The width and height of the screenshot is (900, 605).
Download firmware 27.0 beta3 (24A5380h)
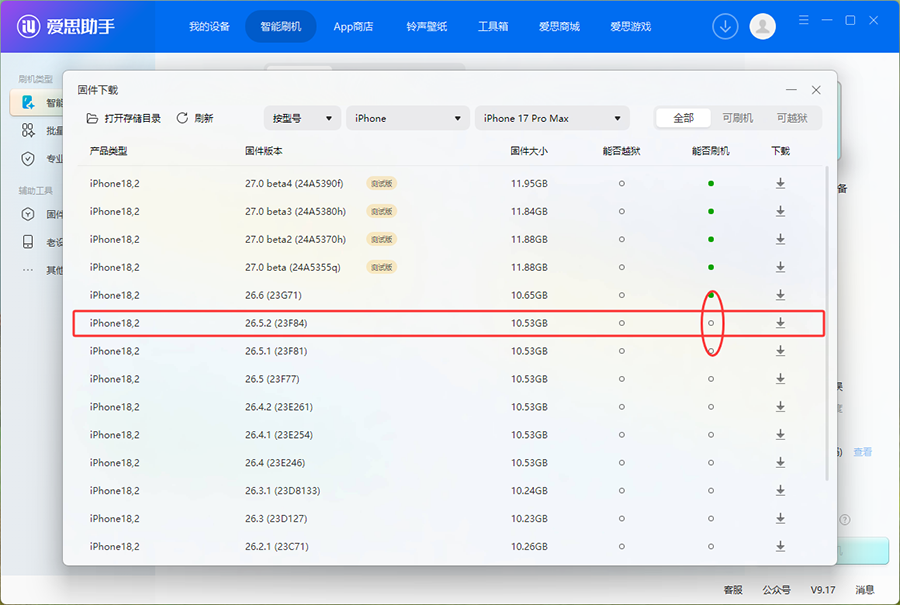click(x=780, y=211)
